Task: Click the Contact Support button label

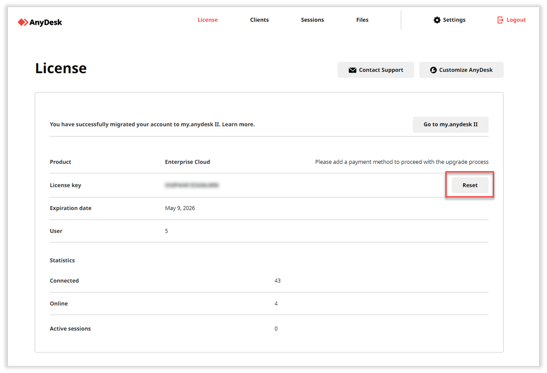Action: point(381,70)
